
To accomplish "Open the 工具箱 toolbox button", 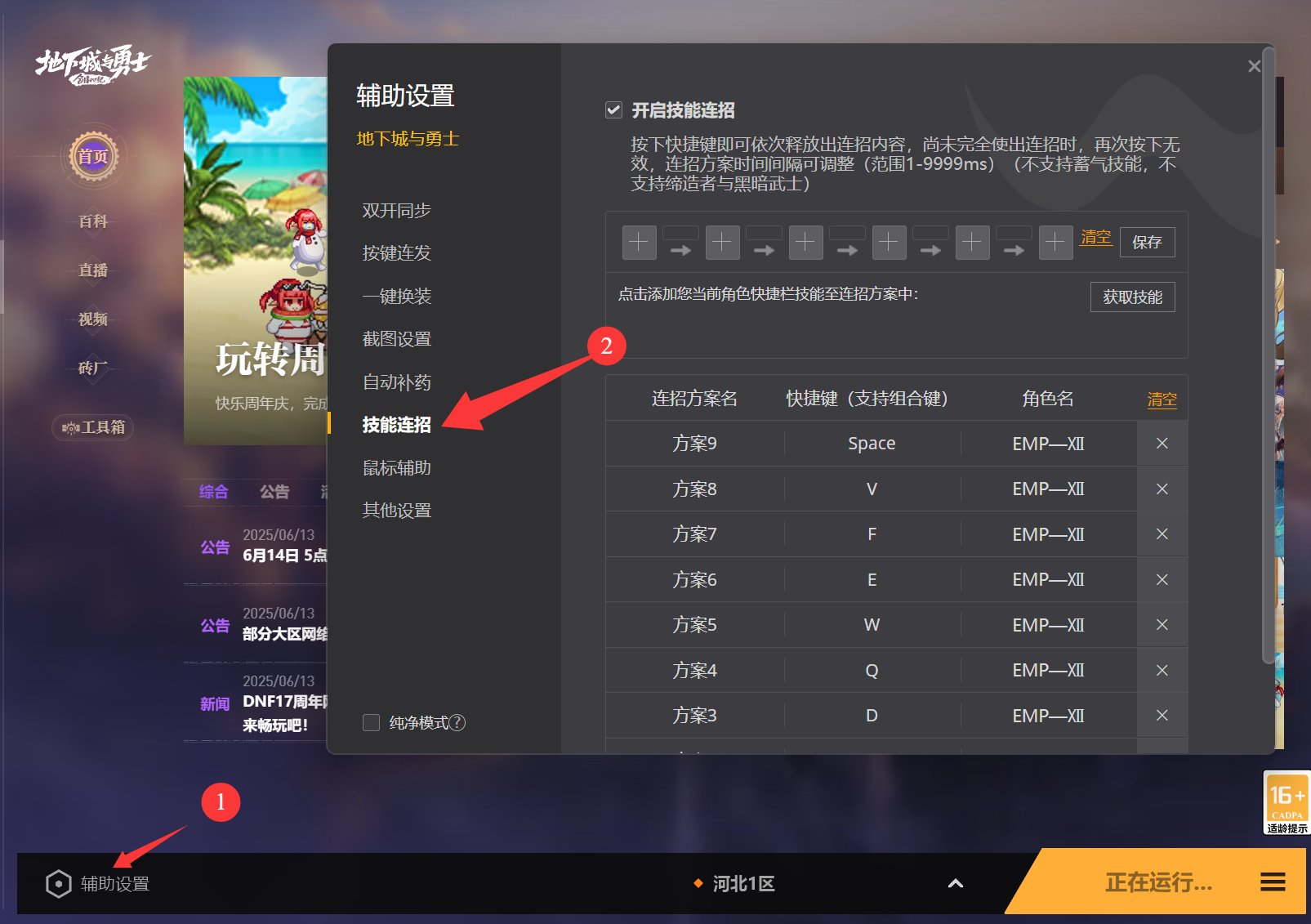I will click(x=93, y=427).
